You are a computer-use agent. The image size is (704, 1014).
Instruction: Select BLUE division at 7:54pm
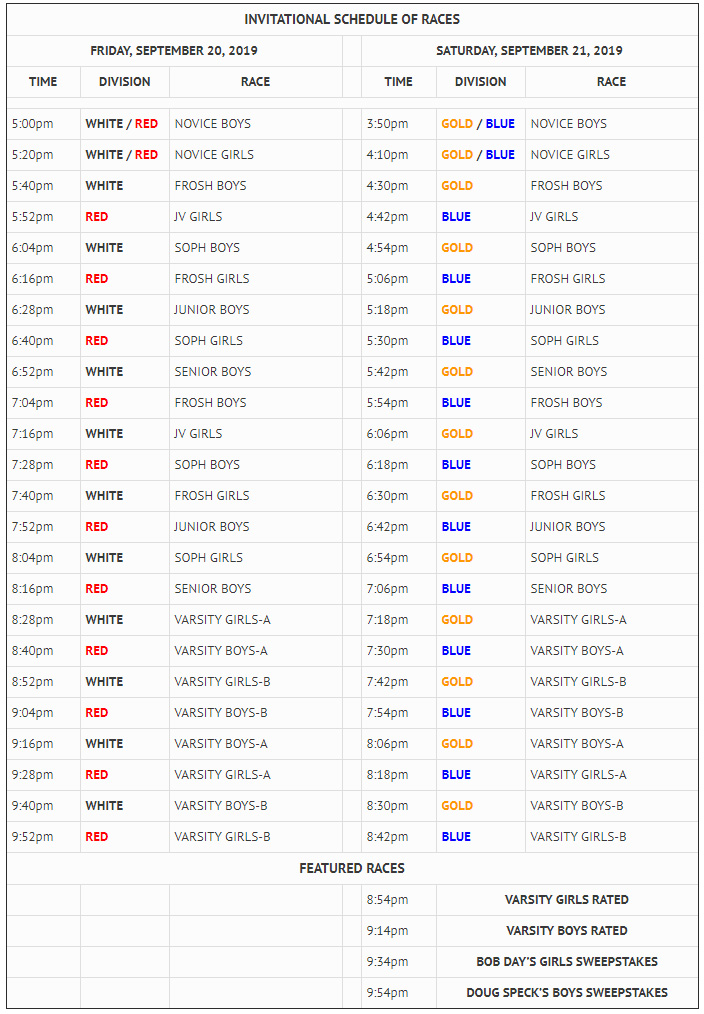click(456, 713)
